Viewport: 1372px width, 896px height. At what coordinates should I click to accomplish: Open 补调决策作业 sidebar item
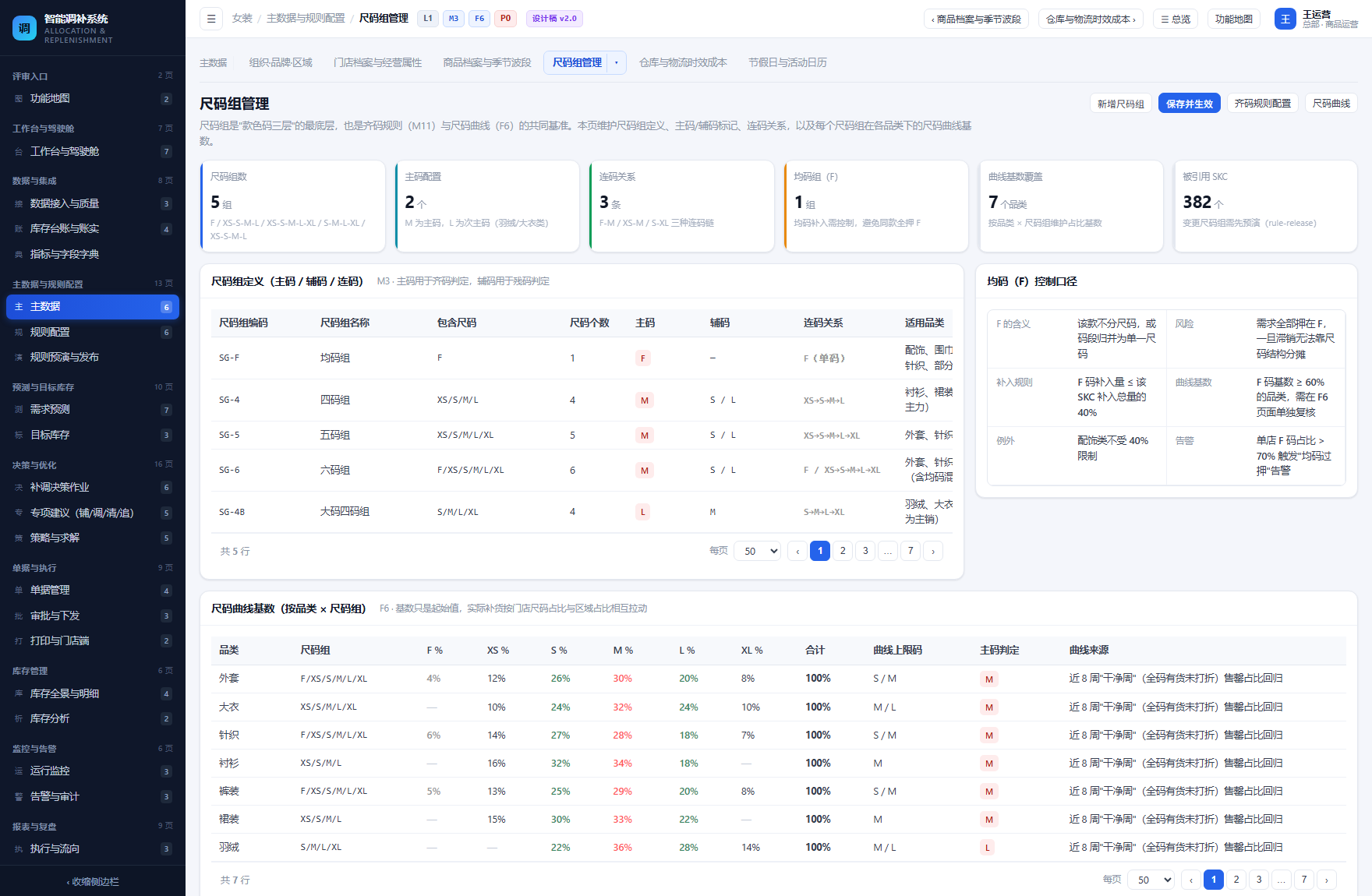click(93, 488)
